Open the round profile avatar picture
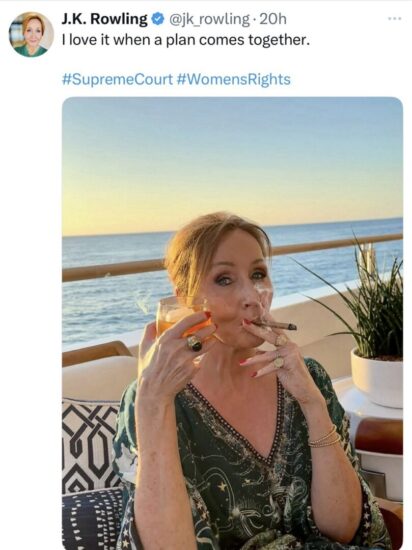Screen dimensions: 412x550 (31, 34)
